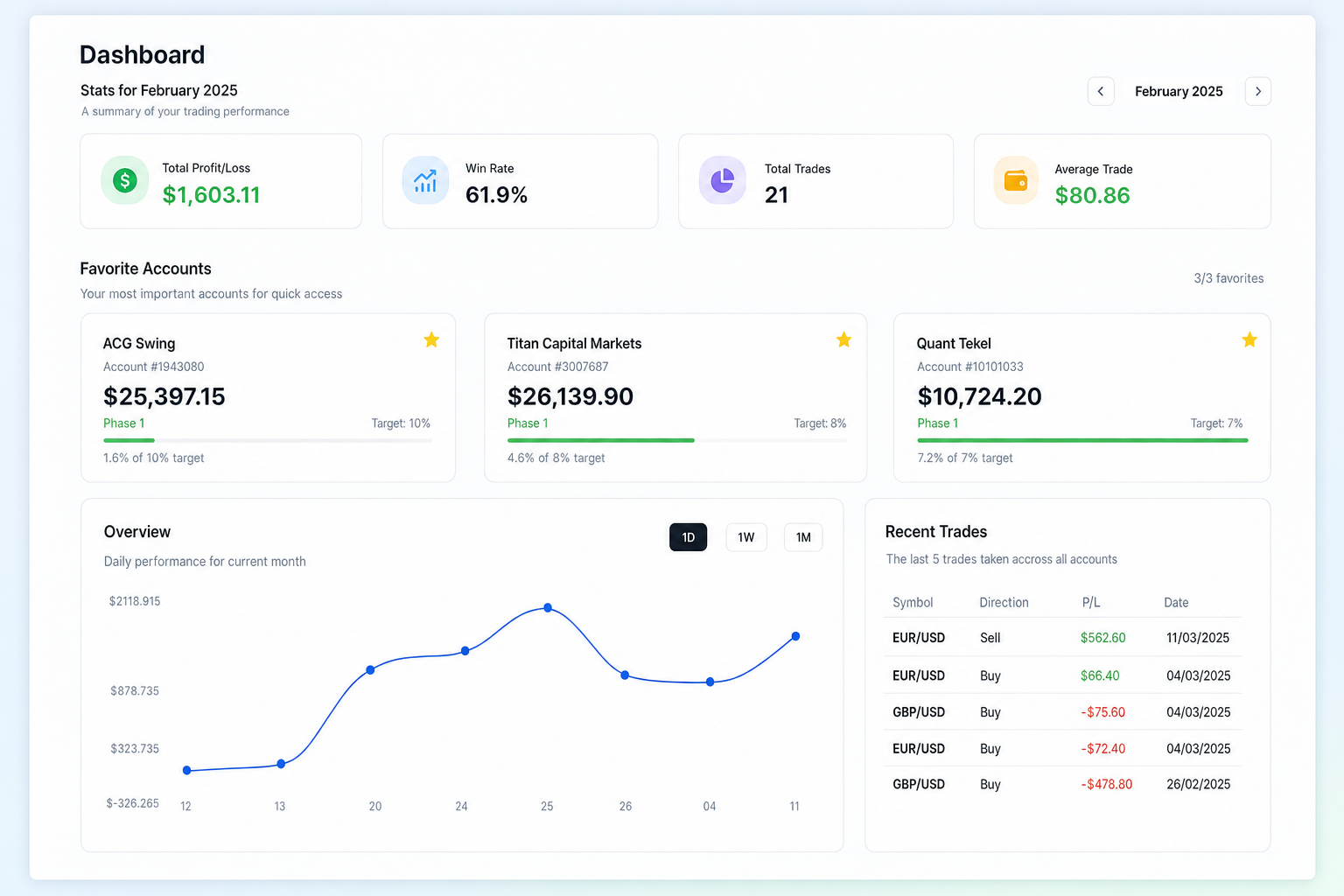Click the purple pie chart Total Trades icon

(722, 180)
